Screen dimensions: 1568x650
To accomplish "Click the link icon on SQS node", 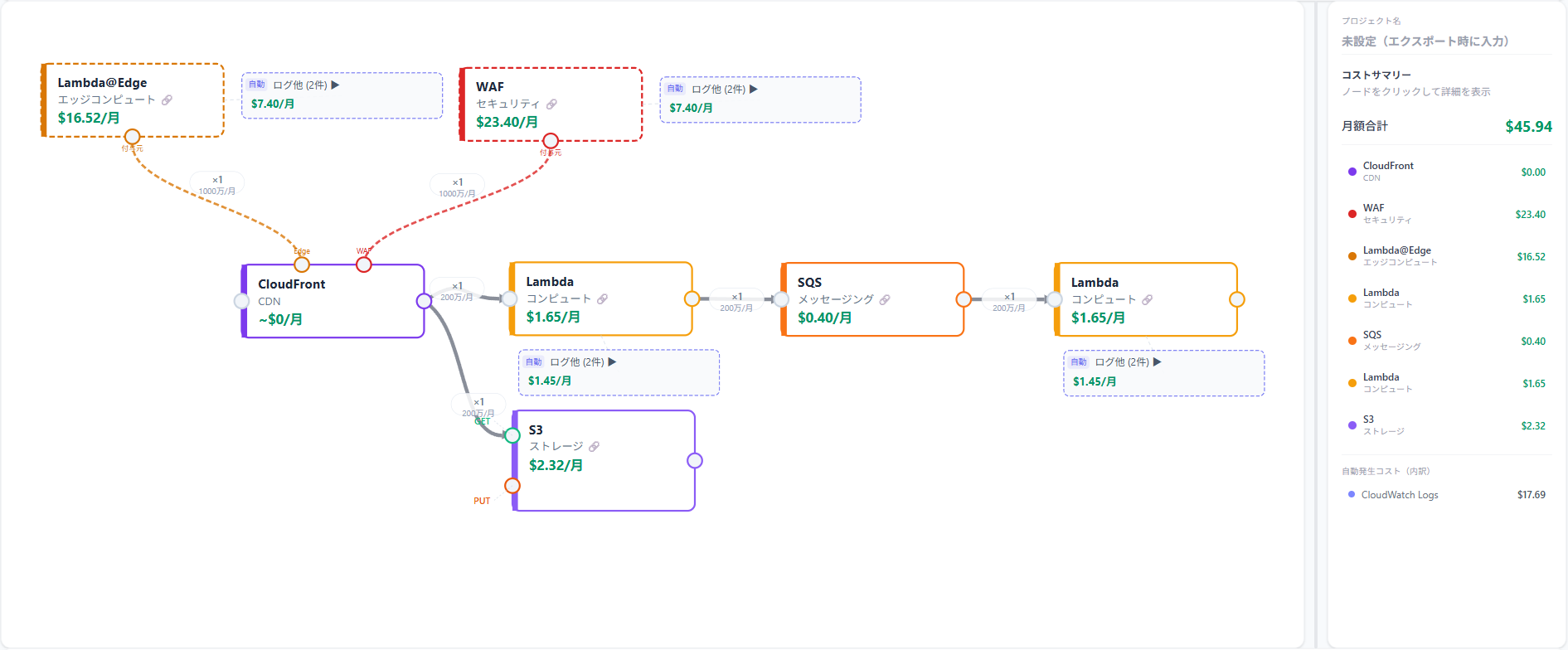I will [885, 300].
